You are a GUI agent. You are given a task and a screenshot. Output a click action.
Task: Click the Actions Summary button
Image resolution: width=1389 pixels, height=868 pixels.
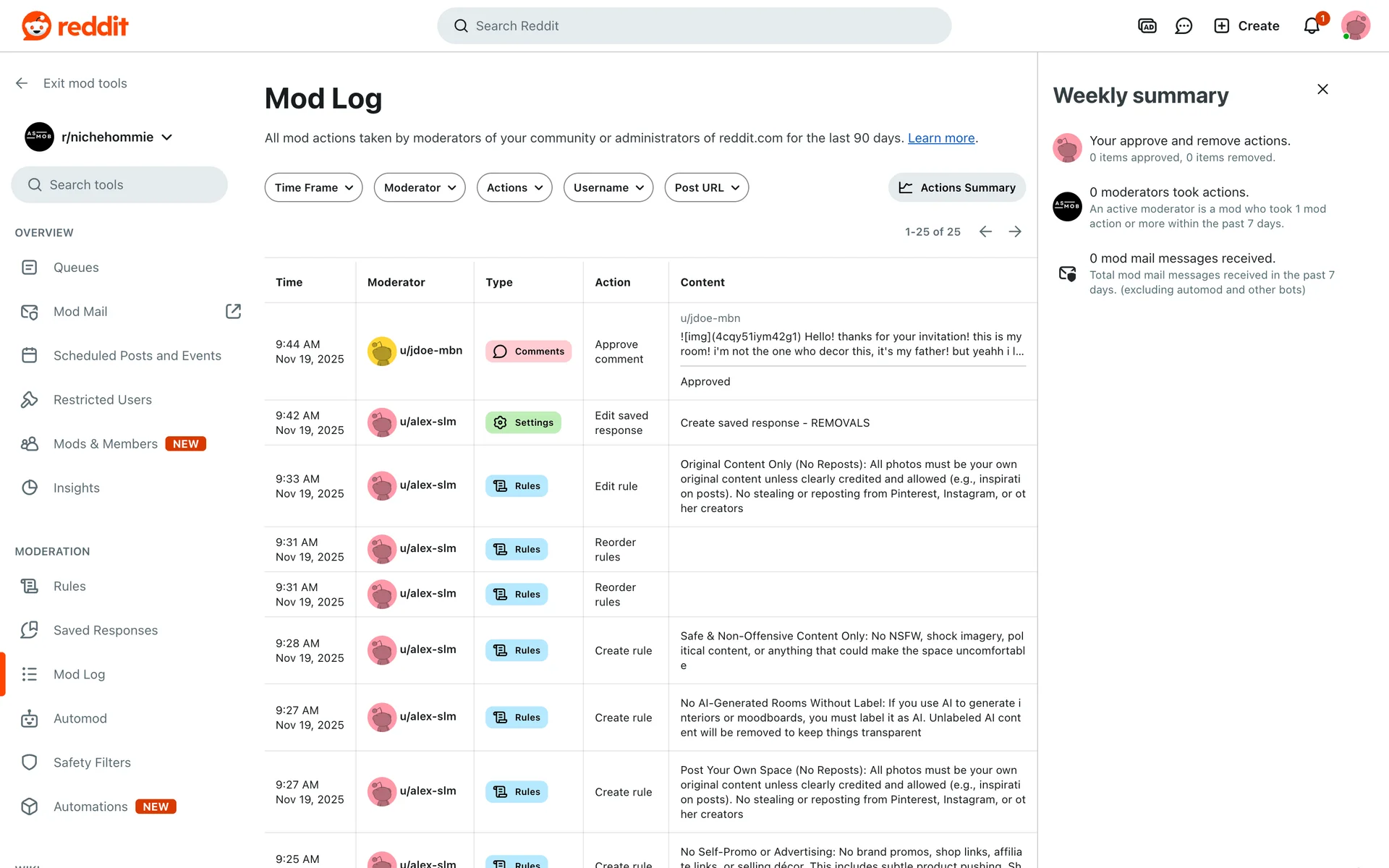[956, 187]
